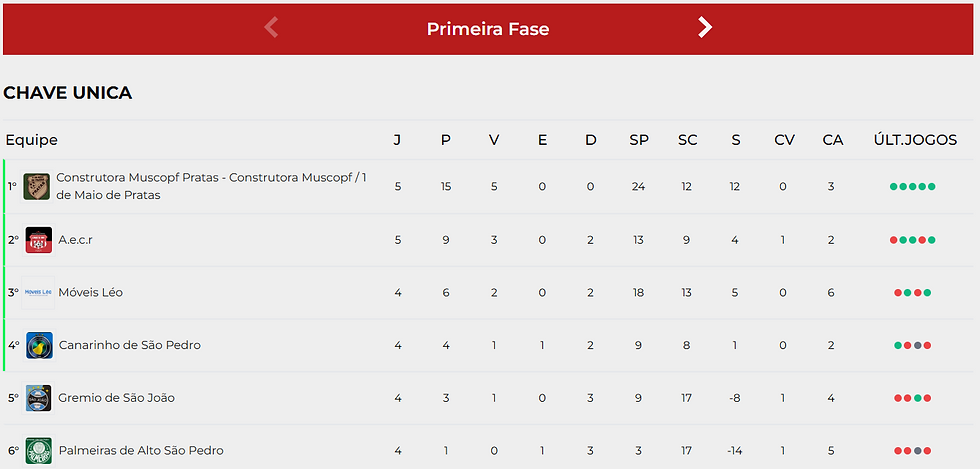Click the Palmeiras de Alto São Pedro logo

[38, 450]
